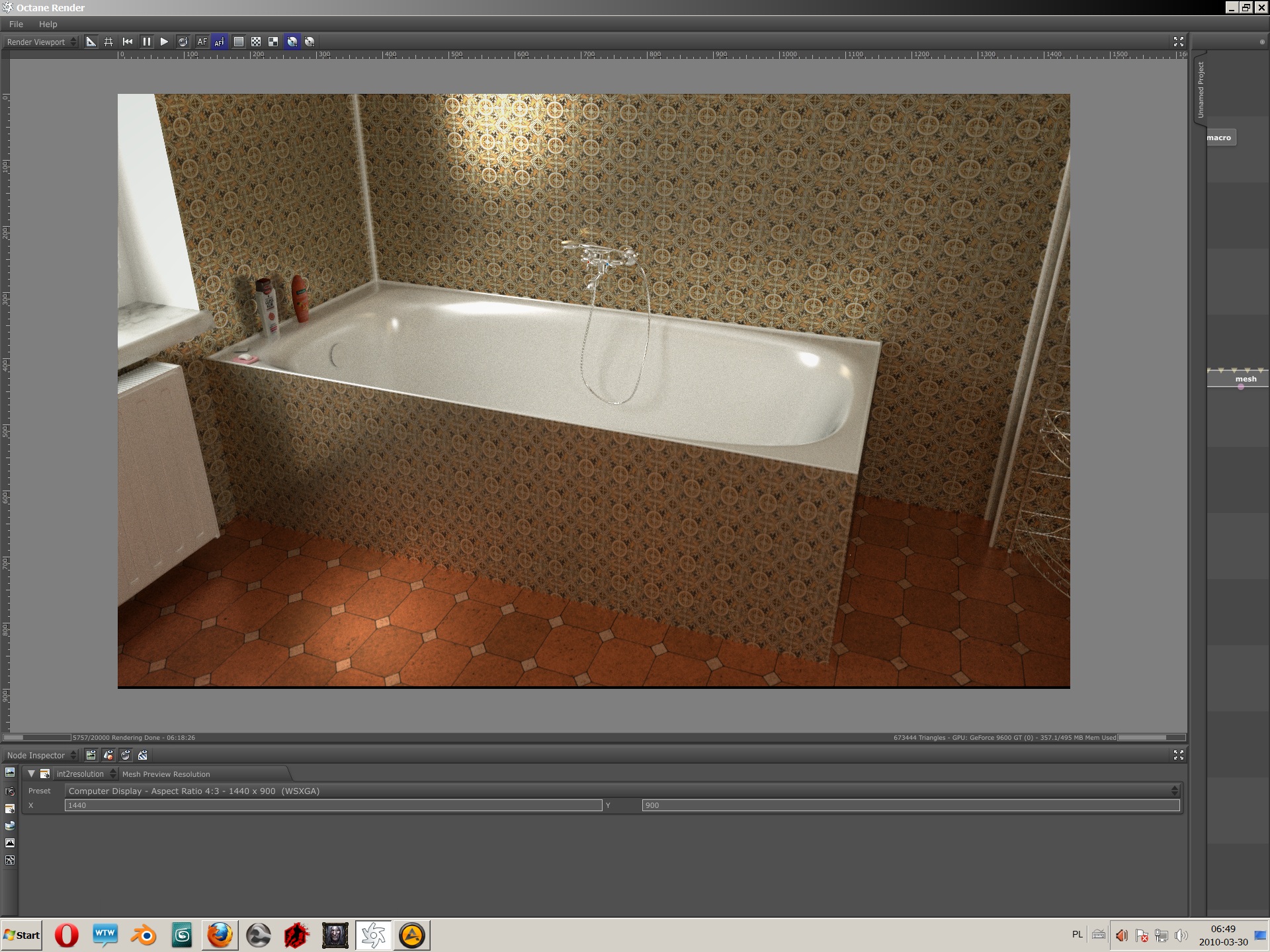
Task: Click the red speaker tray icon
Action: click(1122, 935)
